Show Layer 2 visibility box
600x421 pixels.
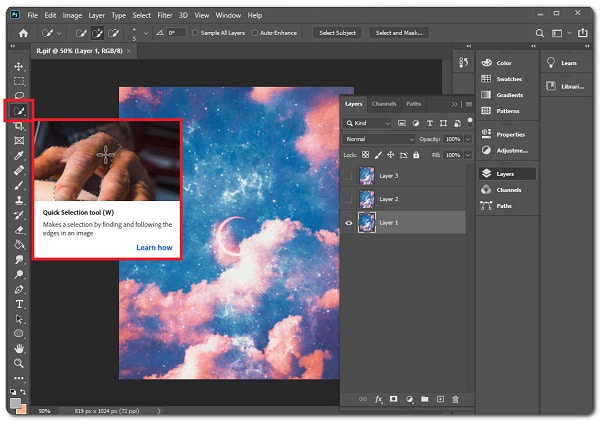point(348,199)
